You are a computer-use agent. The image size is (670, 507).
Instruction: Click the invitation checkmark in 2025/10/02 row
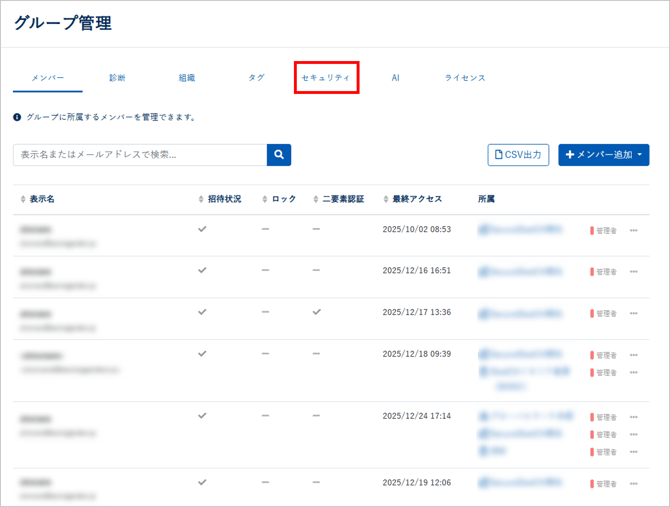tap(202, 229)
